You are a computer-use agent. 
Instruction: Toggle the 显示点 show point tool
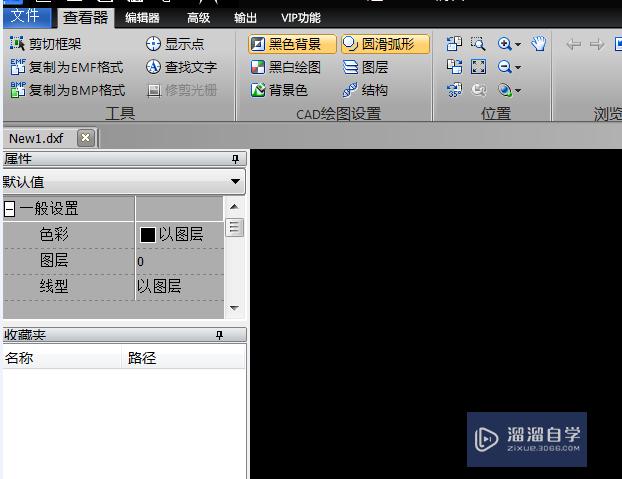[175, 44]
